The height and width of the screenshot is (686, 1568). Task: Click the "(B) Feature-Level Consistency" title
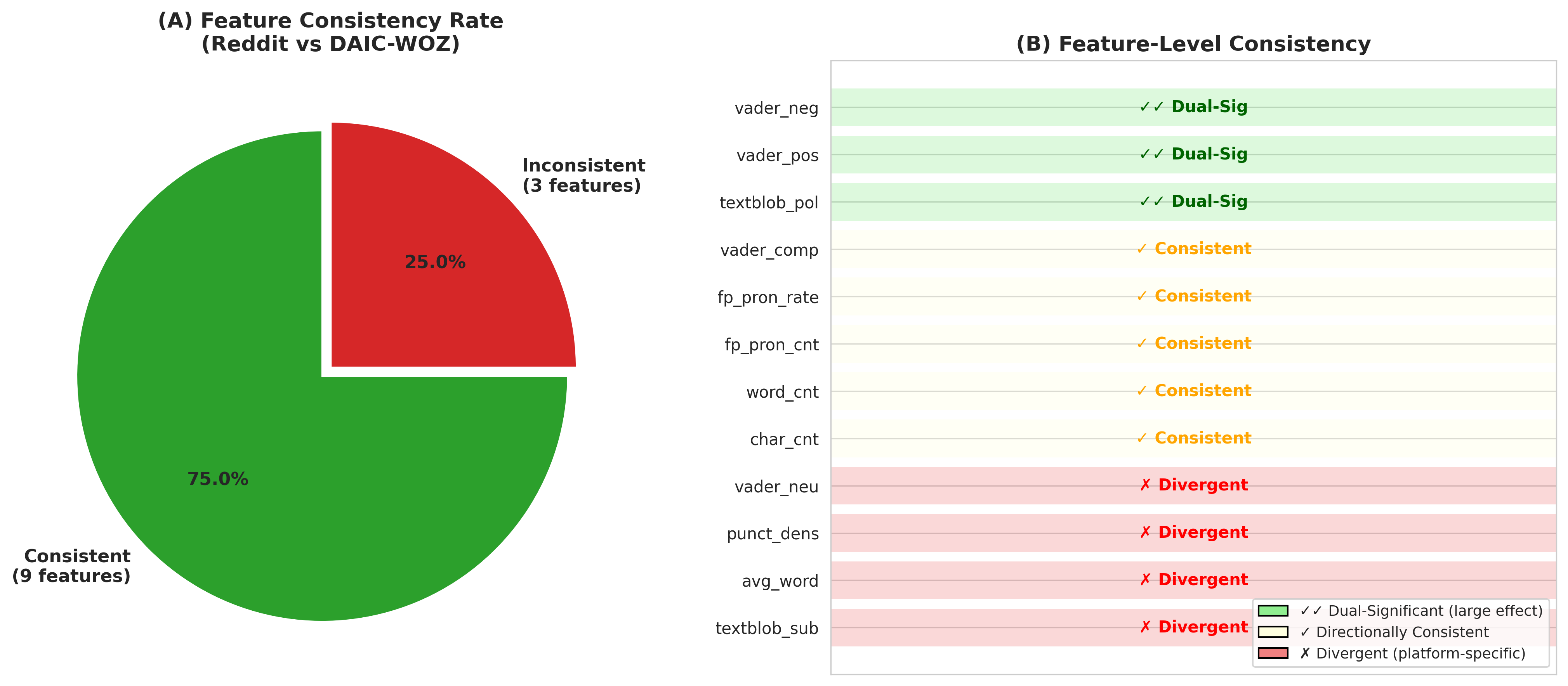pyautogui.click(x=1193, y=44)
